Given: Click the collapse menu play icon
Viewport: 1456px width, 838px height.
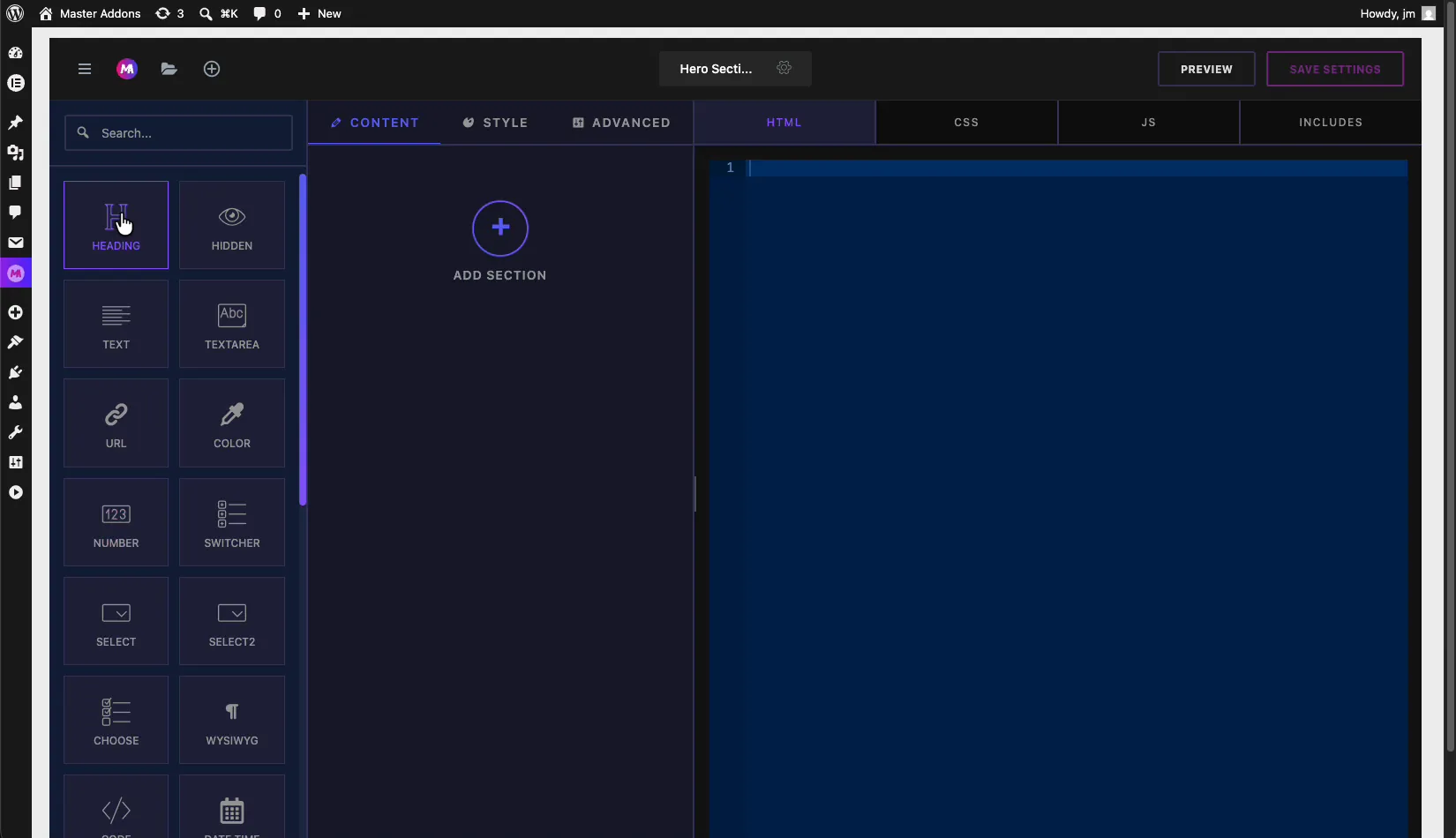Looking at the screenshot, I should click(x=15, y=492).
